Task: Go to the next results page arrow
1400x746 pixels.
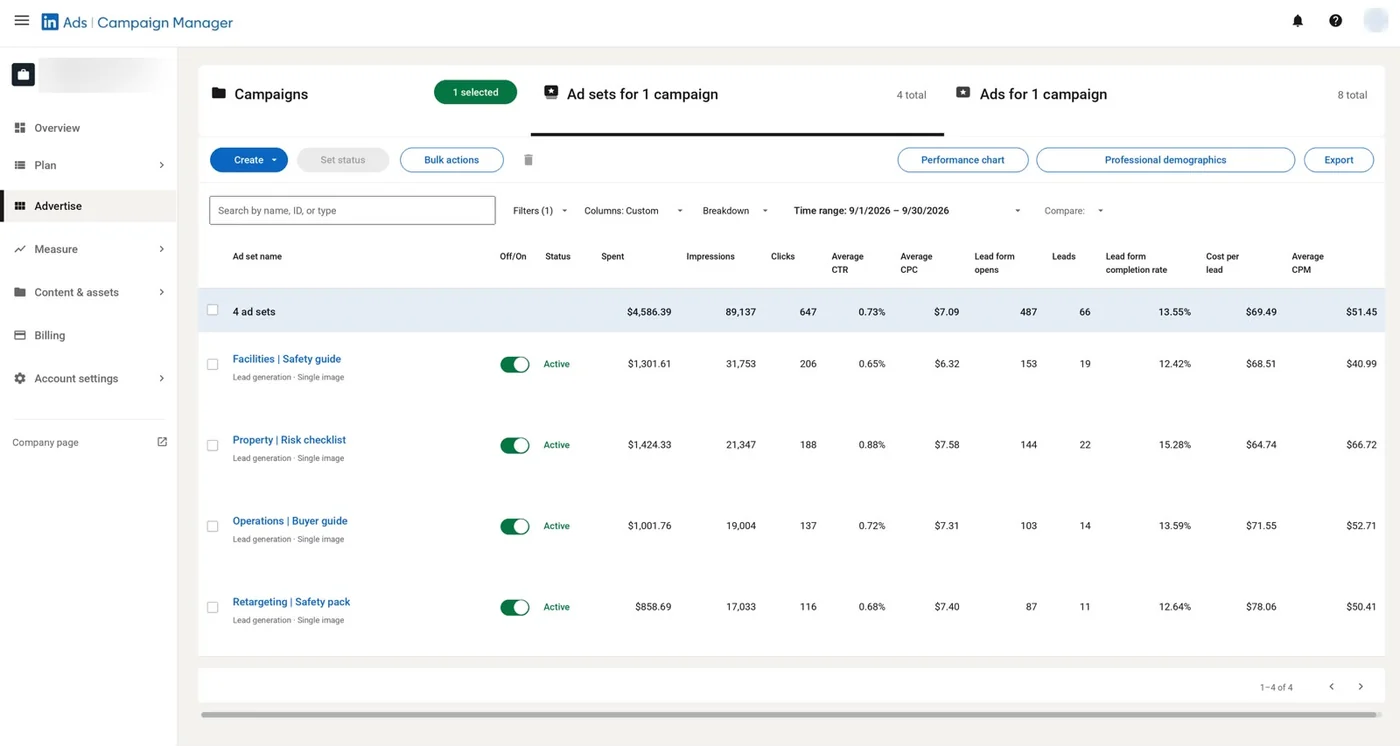Action: [1361, 687]
